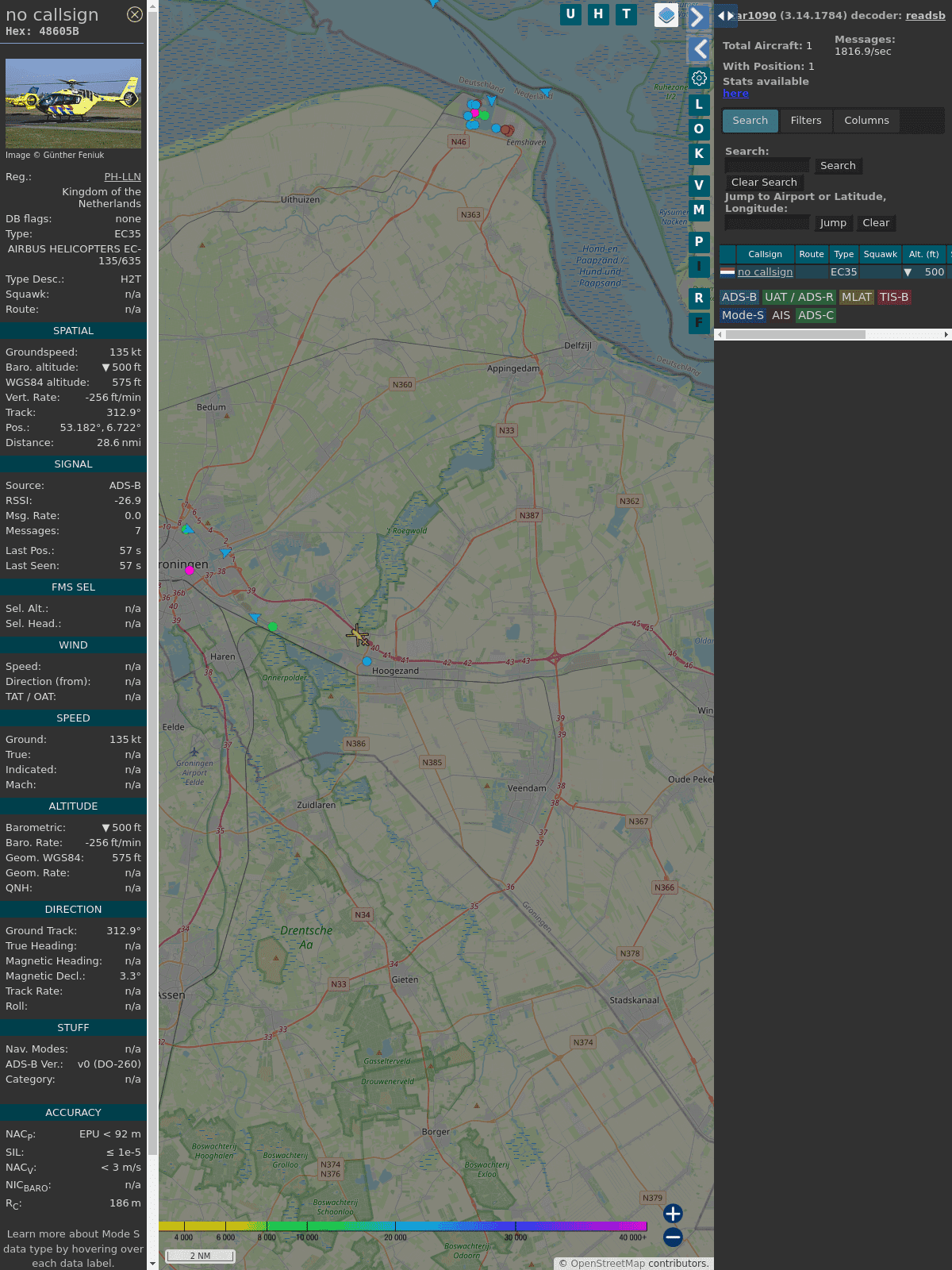Zoom out with the minus button

(673, 1237)
